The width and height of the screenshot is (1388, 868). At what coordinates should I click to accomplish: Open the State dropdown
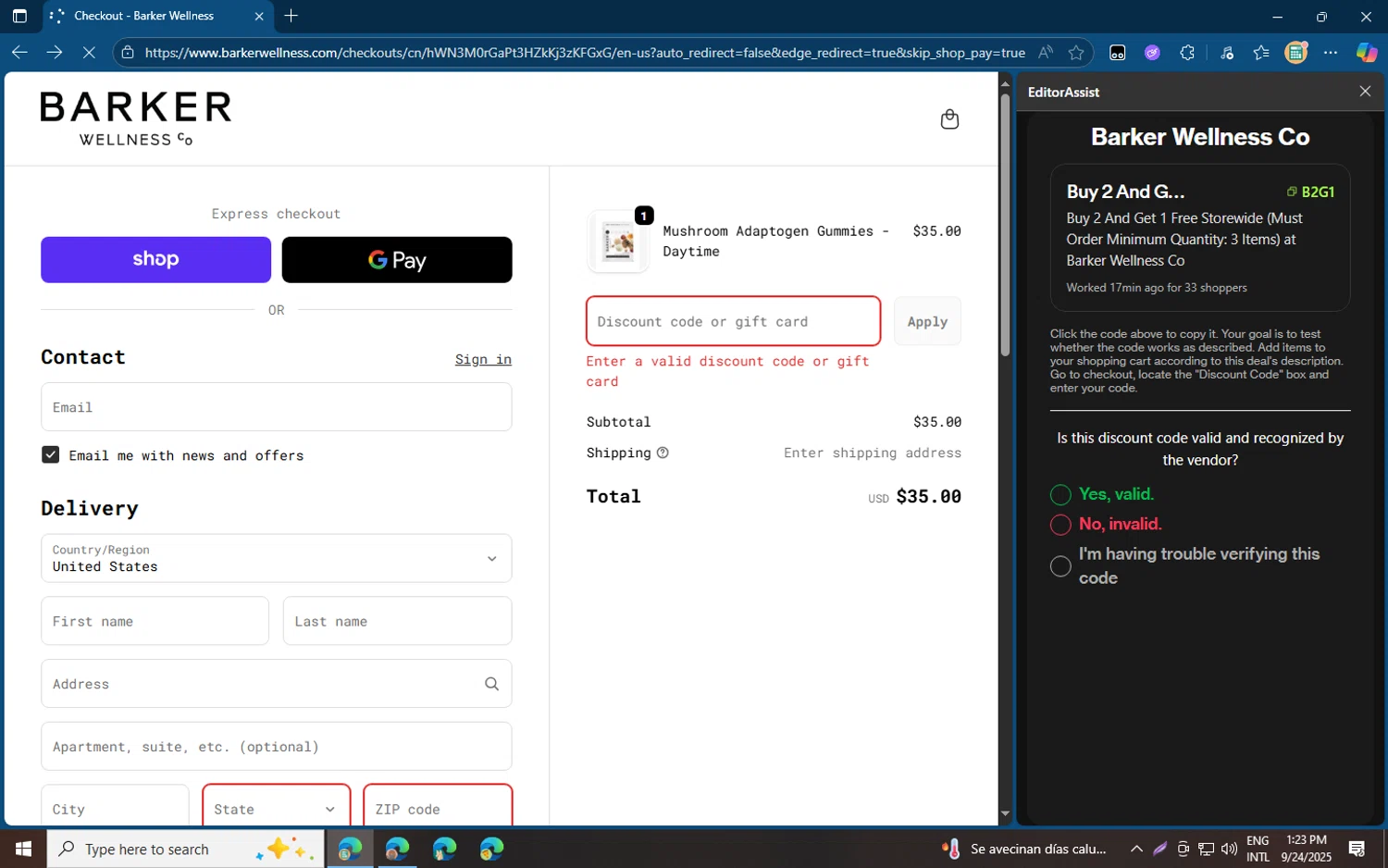276,806
